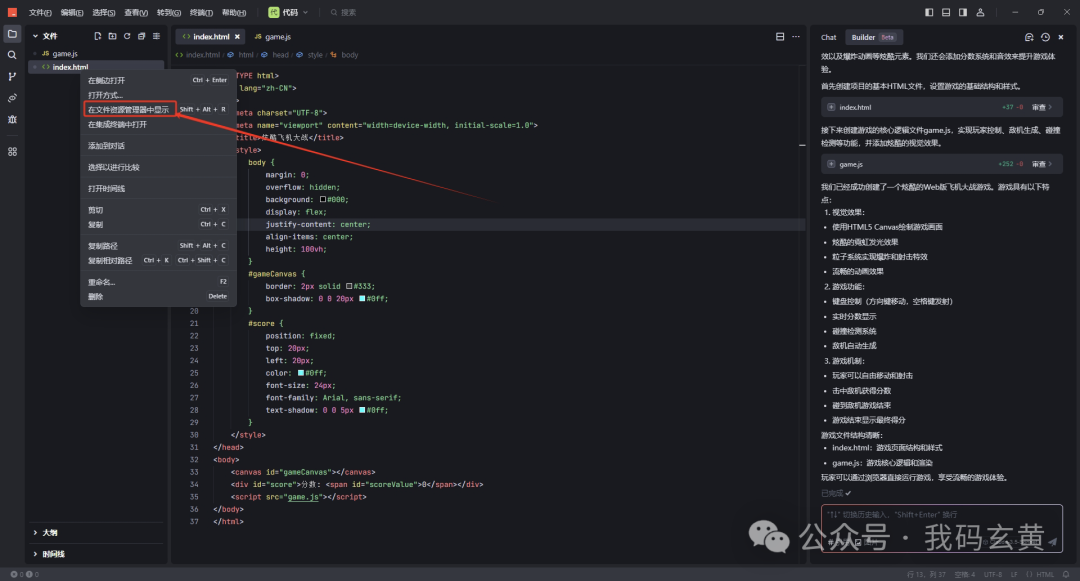Click errors and warnings count in status bar
The height and width of the screenshot is (581, 1080).
click(24, 574)
